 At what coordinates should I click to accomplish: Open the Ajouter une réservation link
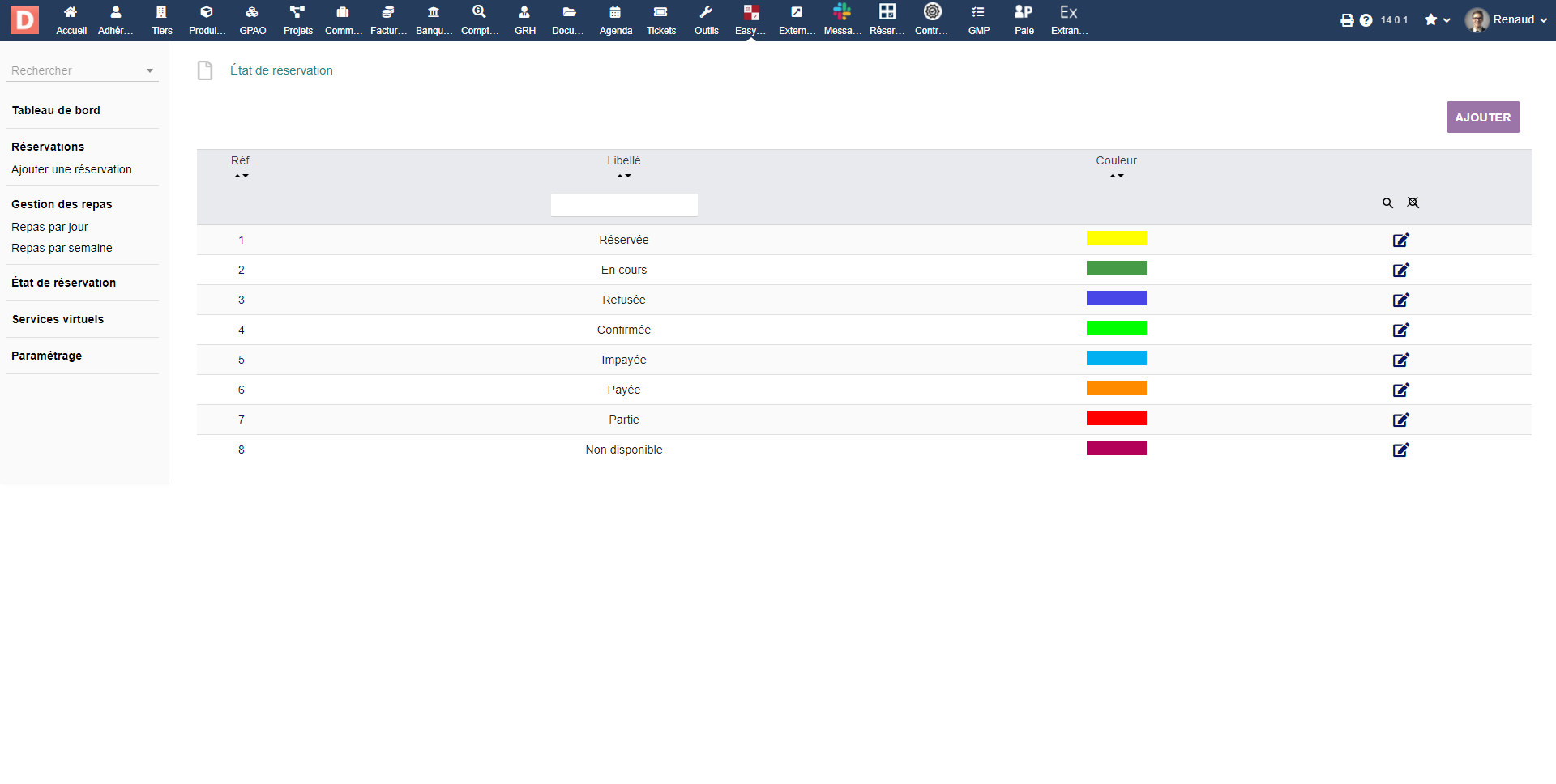pos(71,169)
